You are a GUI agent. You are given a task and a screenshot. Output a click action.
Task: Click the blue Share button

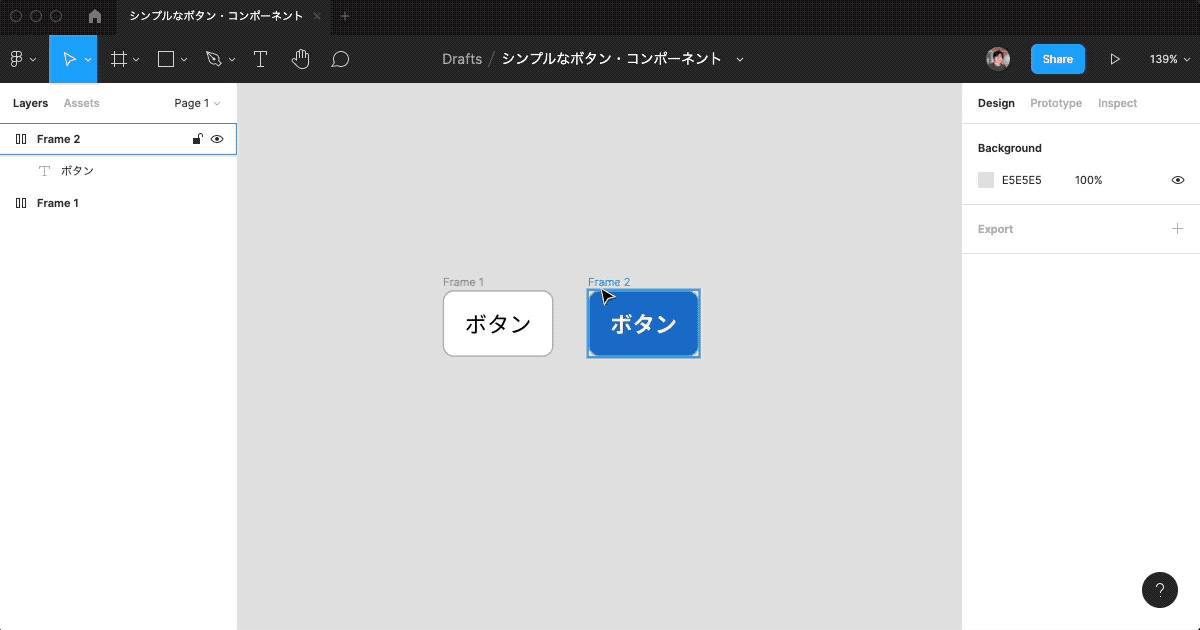[1057, 59]
